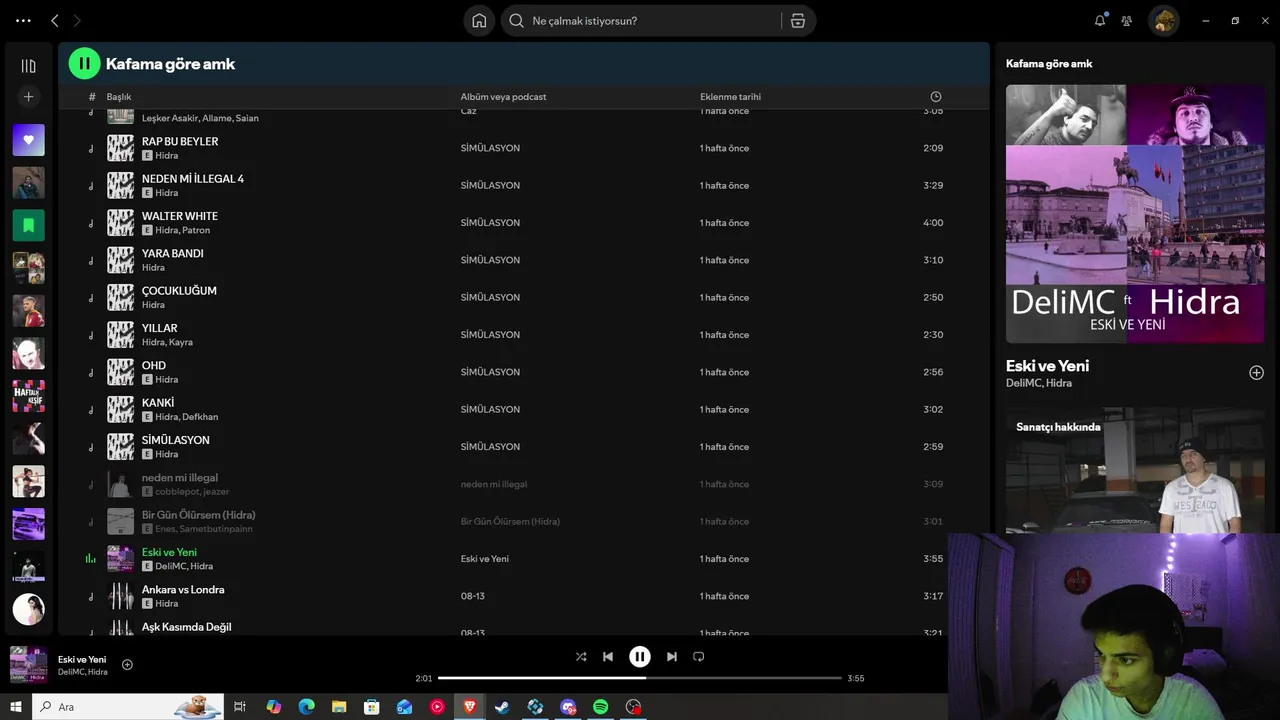The width and height of the screenshot is (1280, 720).
Task: Open the user profile avatar menu
Action: point(1163,20)
